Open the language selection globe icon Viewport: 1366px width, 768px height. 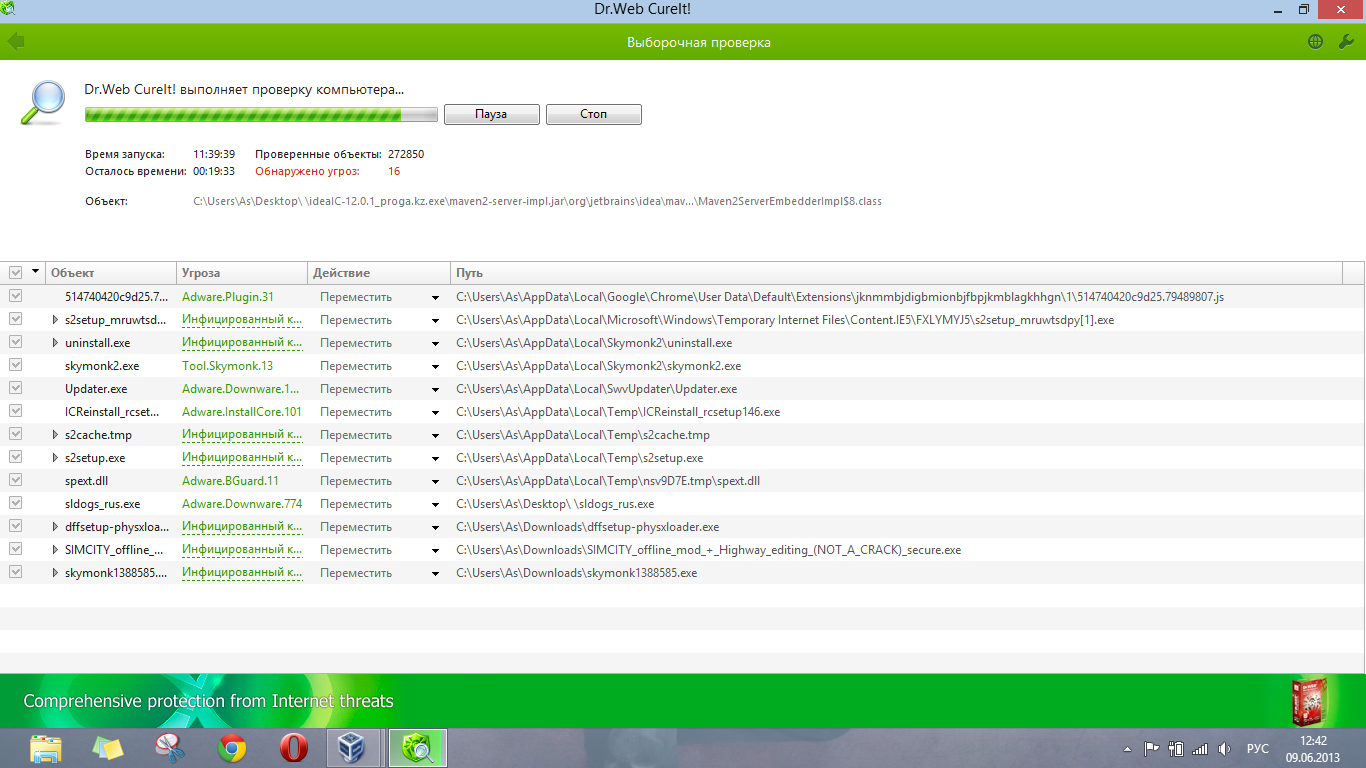pos(1317,43)
